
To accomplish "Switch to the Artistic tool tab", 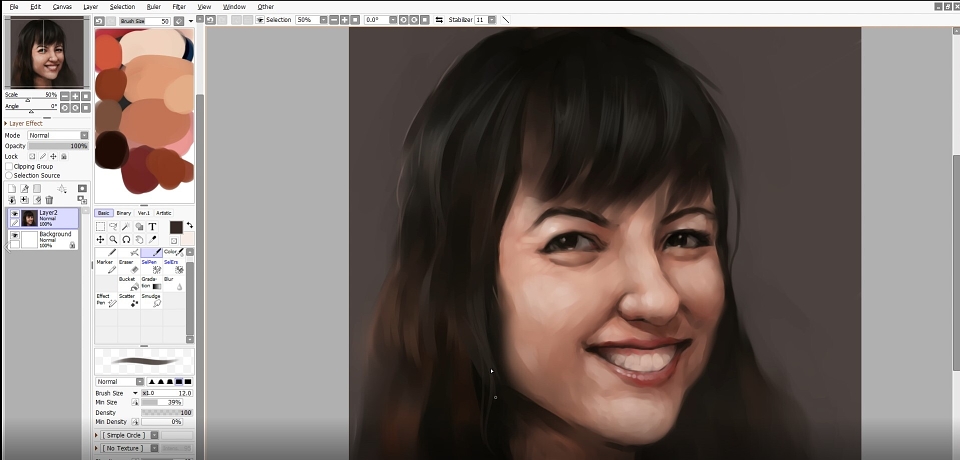I will [x=163, y=213].
